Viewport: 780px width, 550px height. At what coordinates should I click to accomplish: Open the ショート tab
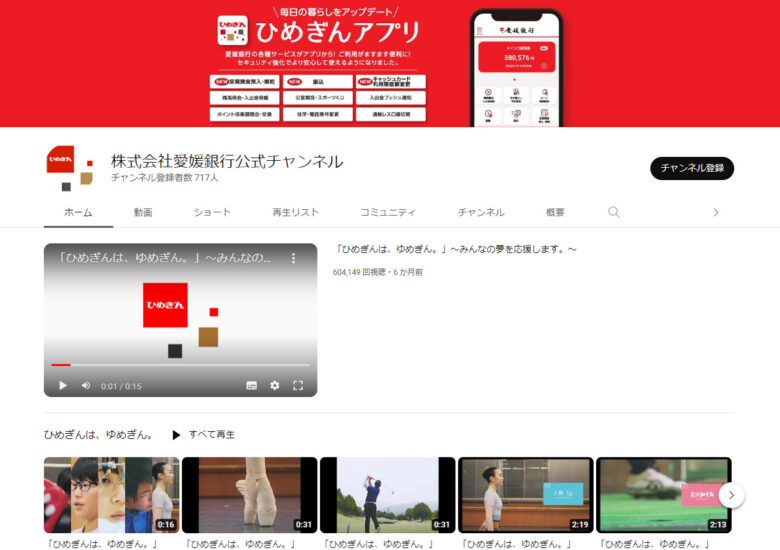212,212
